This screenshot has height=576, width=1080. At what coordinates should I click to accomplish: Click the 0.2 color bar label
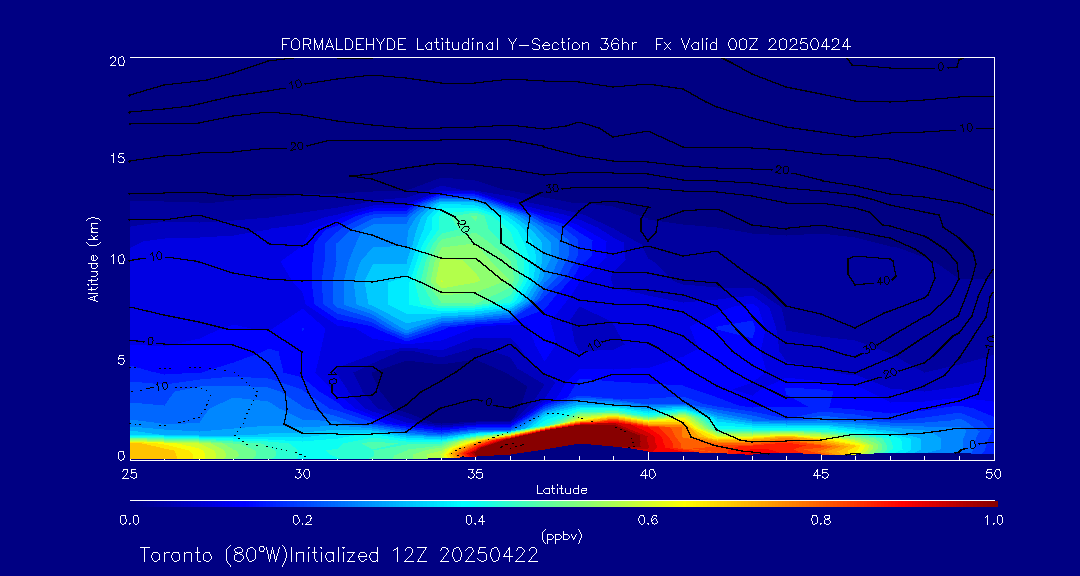tap(303, 520)
